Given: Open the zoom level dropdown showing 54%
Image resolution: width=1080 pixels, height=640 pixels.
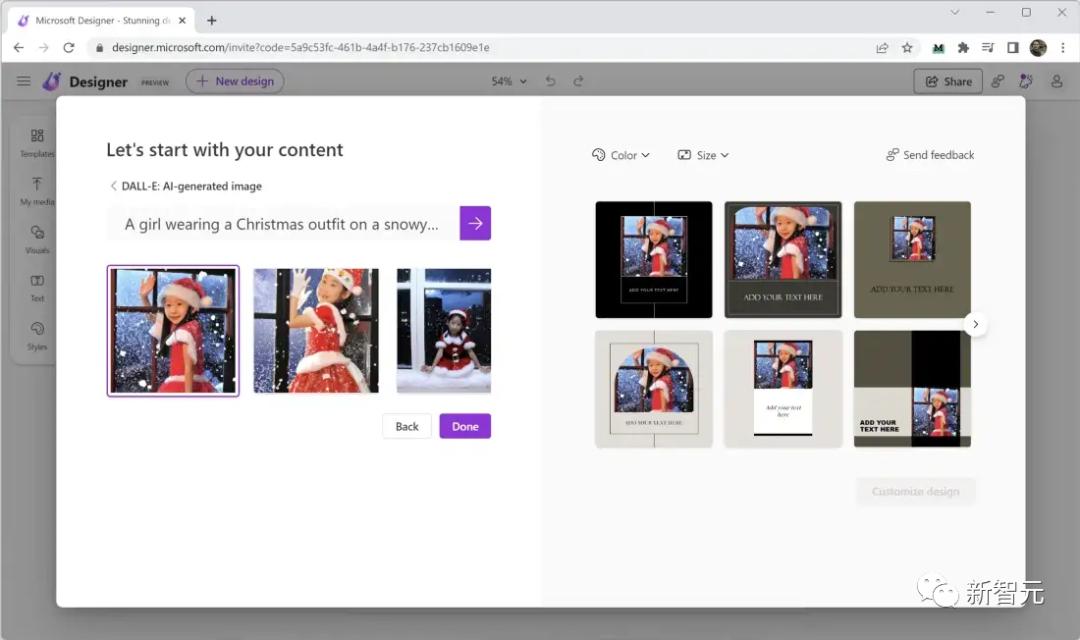Looking at the screenshot, I should coord(508,81).
